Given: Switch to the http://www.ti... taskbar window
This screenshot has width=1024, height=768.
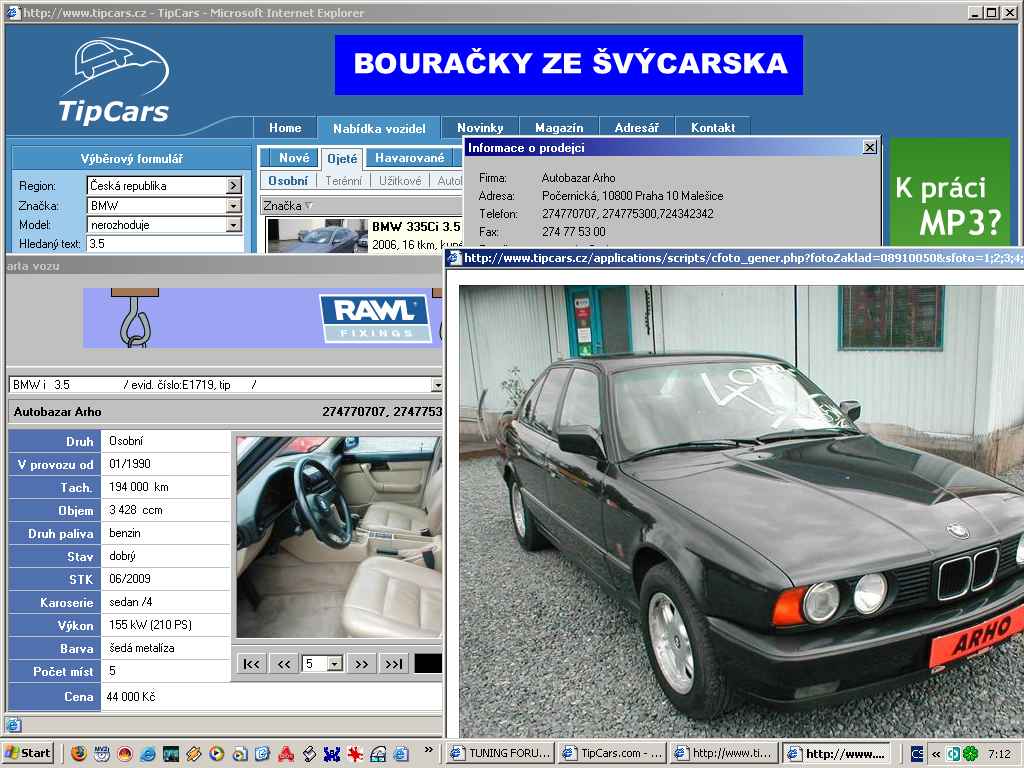Looking at the screenshot, I should (x=725, y=754).
